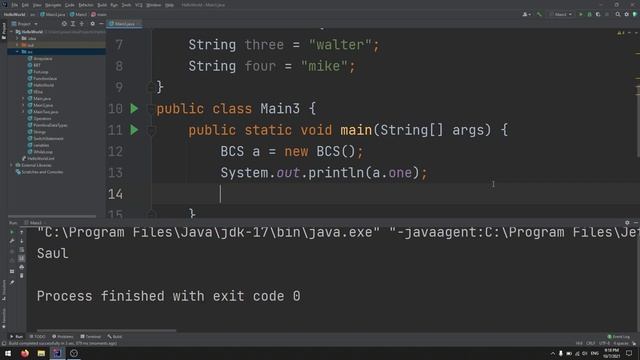
Task: Open the Project view selector dropdown
Action: pos(25,24)
